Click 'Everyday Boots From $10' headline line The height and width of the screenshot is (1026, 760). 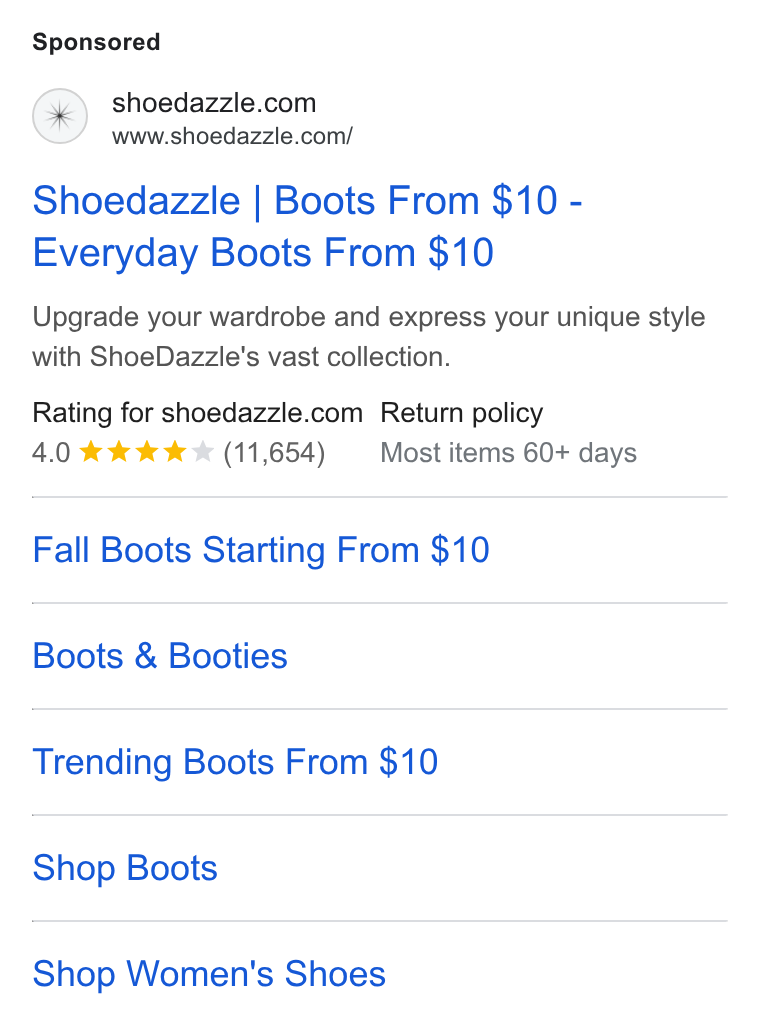tap(263, 253)
